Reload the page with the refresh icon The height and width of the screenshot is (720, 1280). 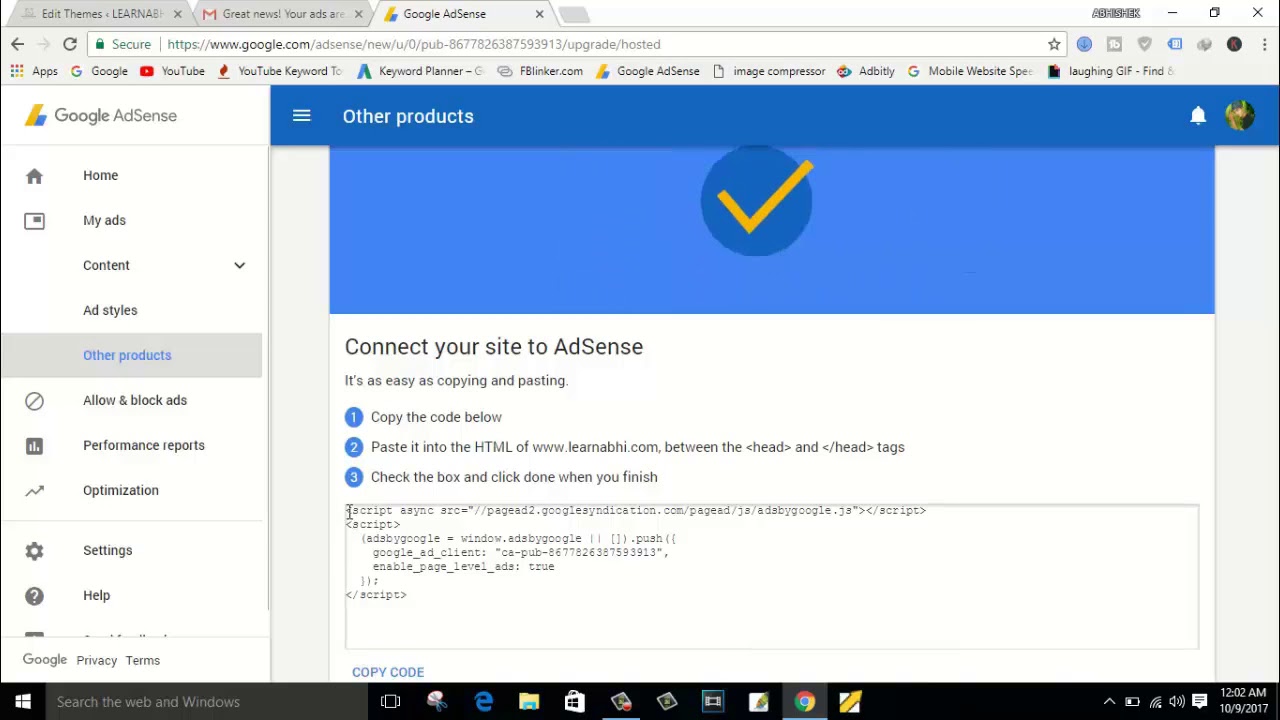70,44
